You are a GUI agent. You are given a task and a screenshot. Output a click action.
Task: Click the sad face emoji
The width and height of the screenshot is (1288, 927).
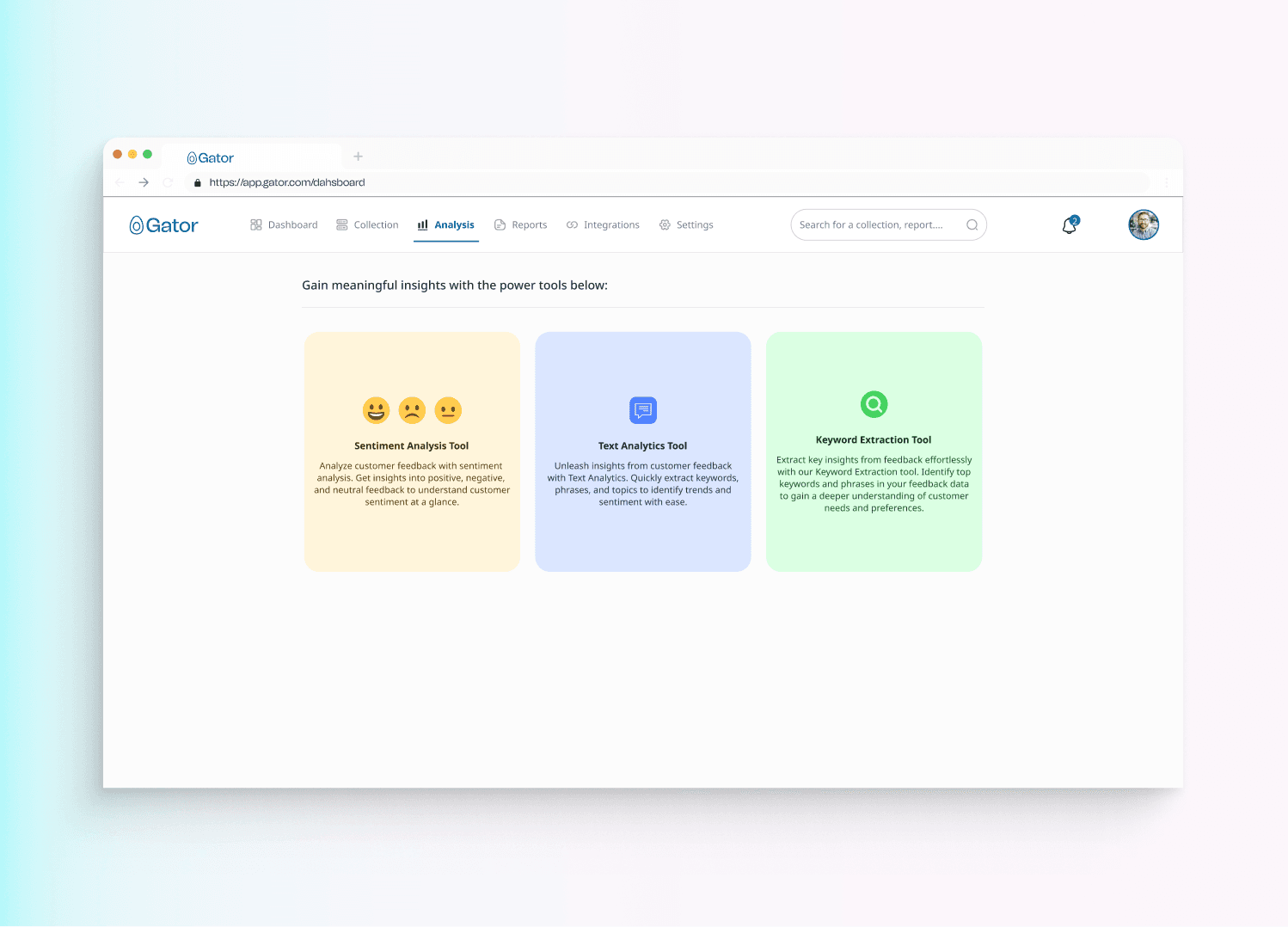(412, 410)
